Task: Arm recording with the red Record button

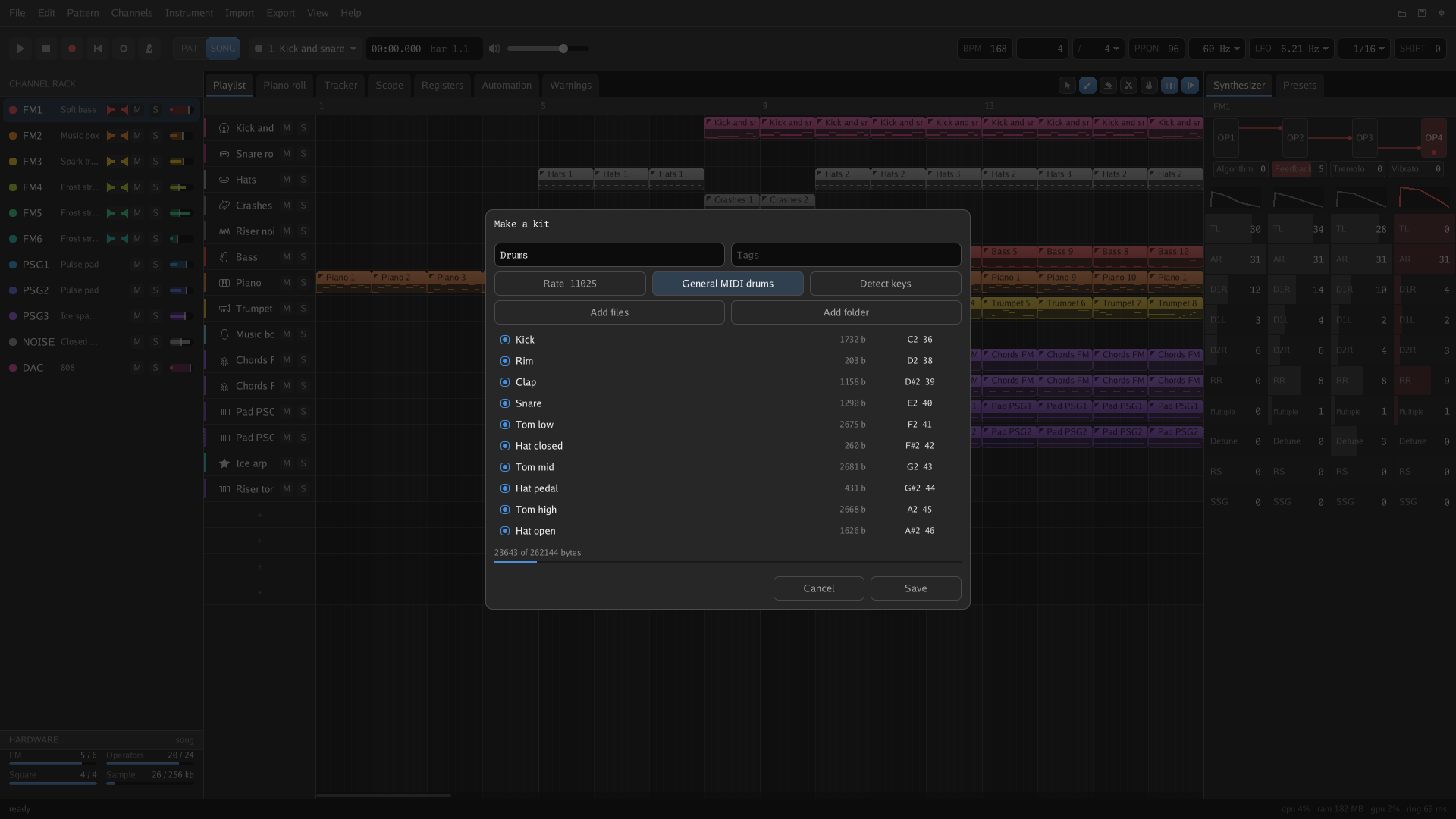Action: coord(72,49)
